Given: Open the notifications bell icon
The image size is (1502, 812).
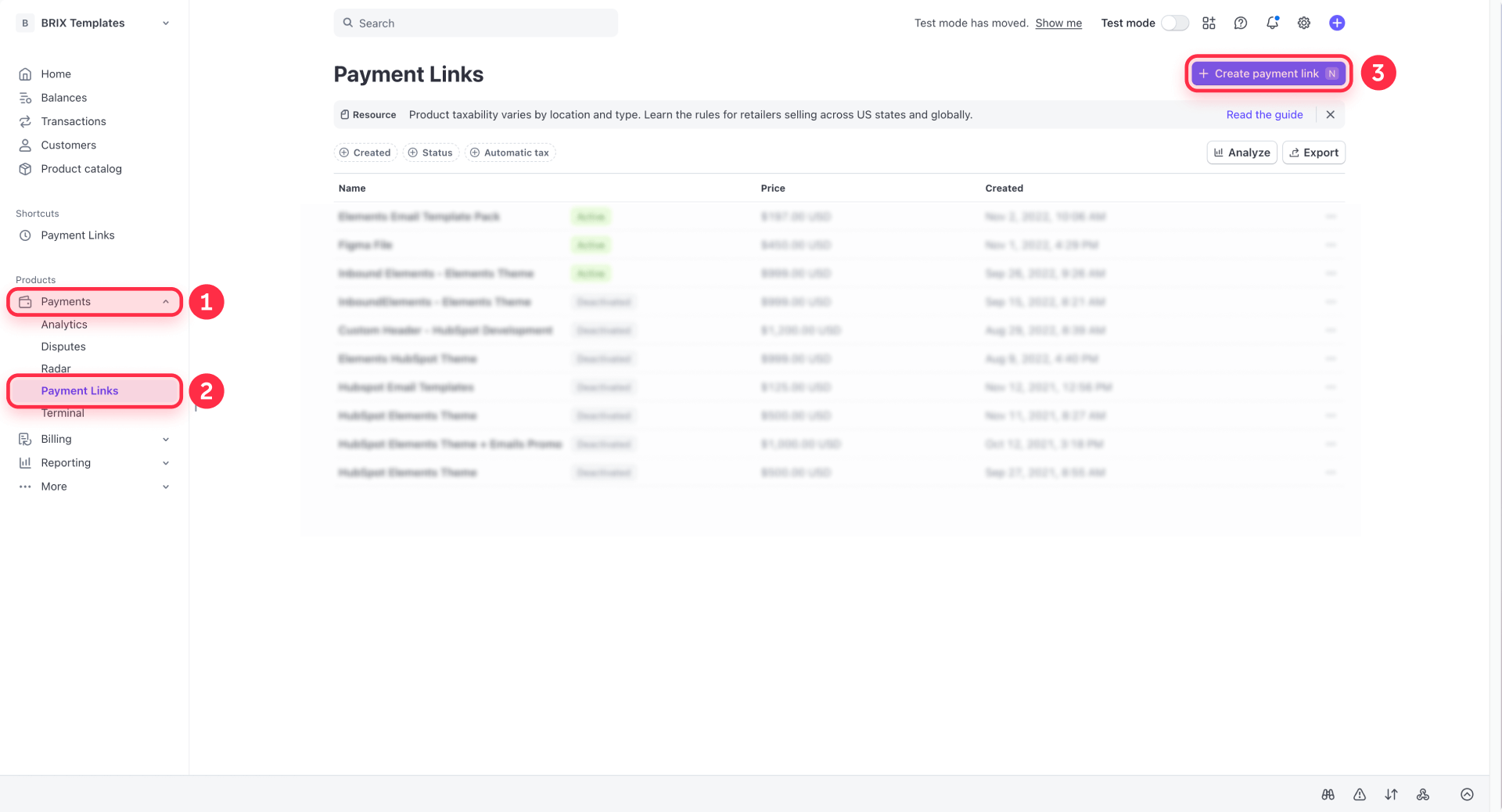Looking at the screenshot, I should [x=1272, y=23].
